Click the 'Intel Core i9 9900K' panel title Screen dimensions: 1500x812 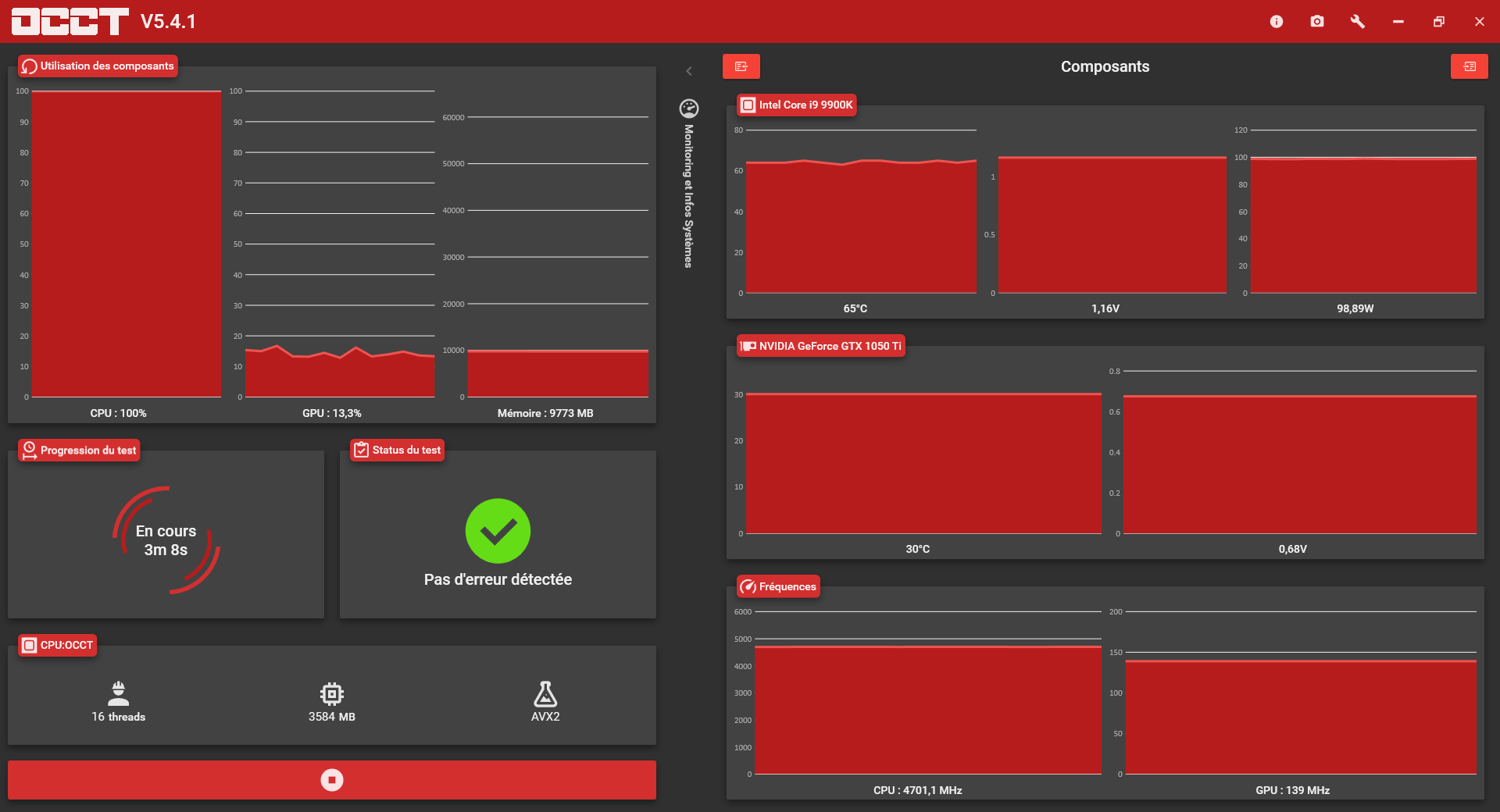point(806,105)
